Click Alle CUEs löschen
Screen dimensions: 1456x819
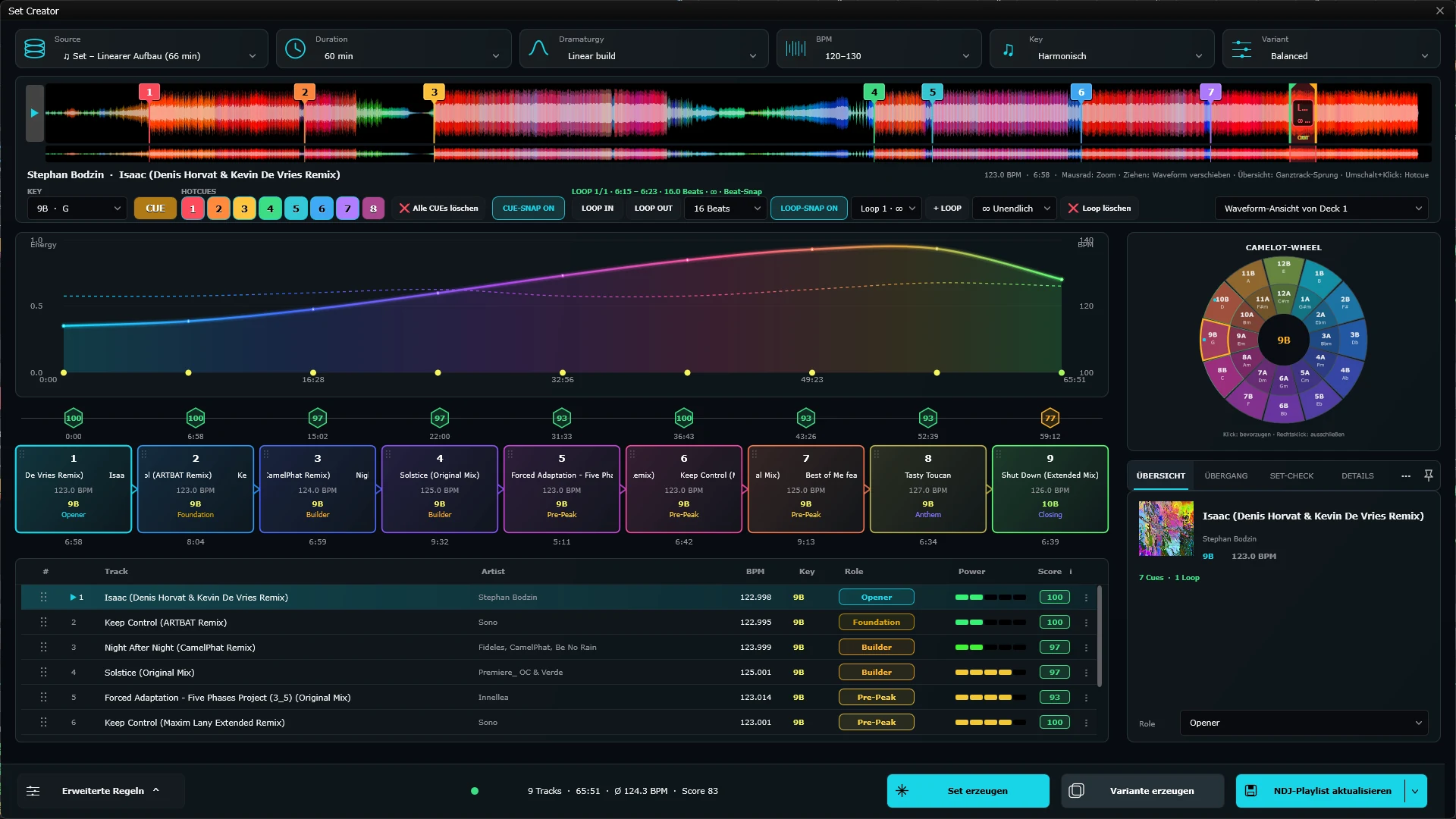click(x=438, y=209)
